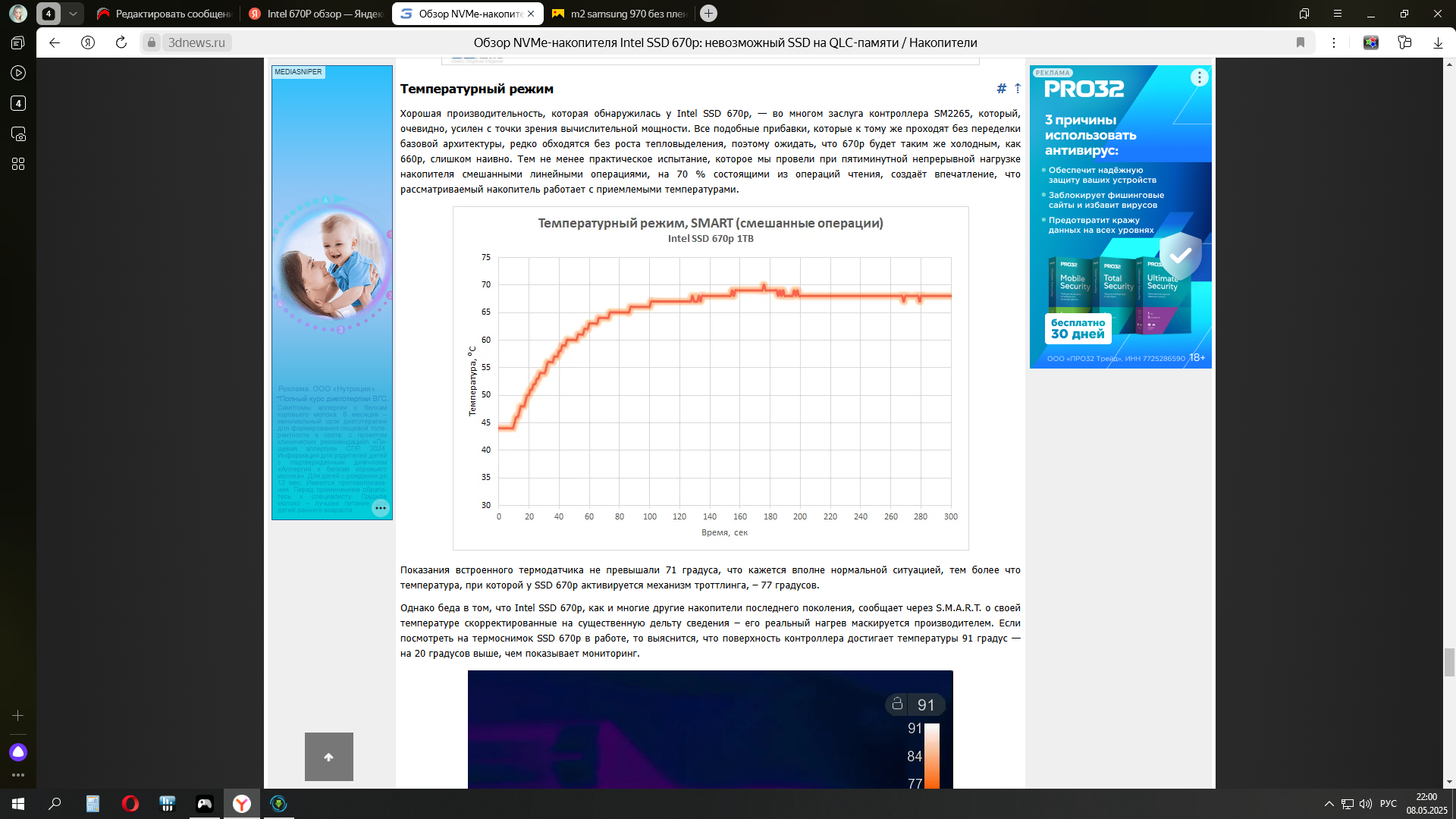Click the 3dnews.ru address field
This screenshot has width=1456, height=819.
pos(197,42)
